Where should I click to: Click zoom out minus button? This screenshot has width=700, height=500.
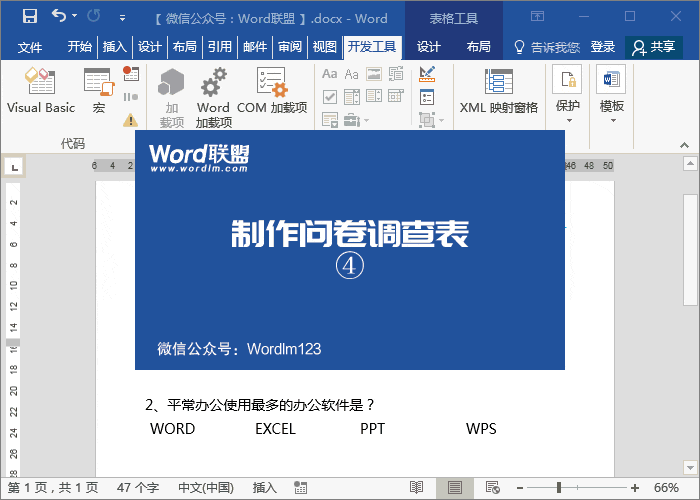tap(520, 488)
